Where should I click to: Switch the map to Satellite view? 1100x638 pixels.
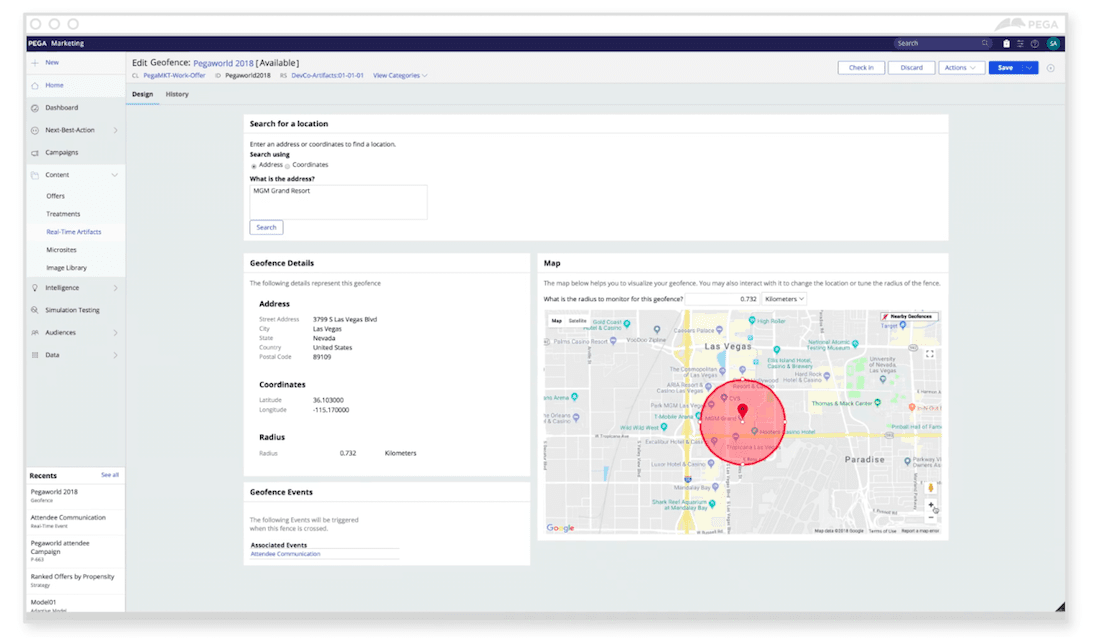pos(578,322)
